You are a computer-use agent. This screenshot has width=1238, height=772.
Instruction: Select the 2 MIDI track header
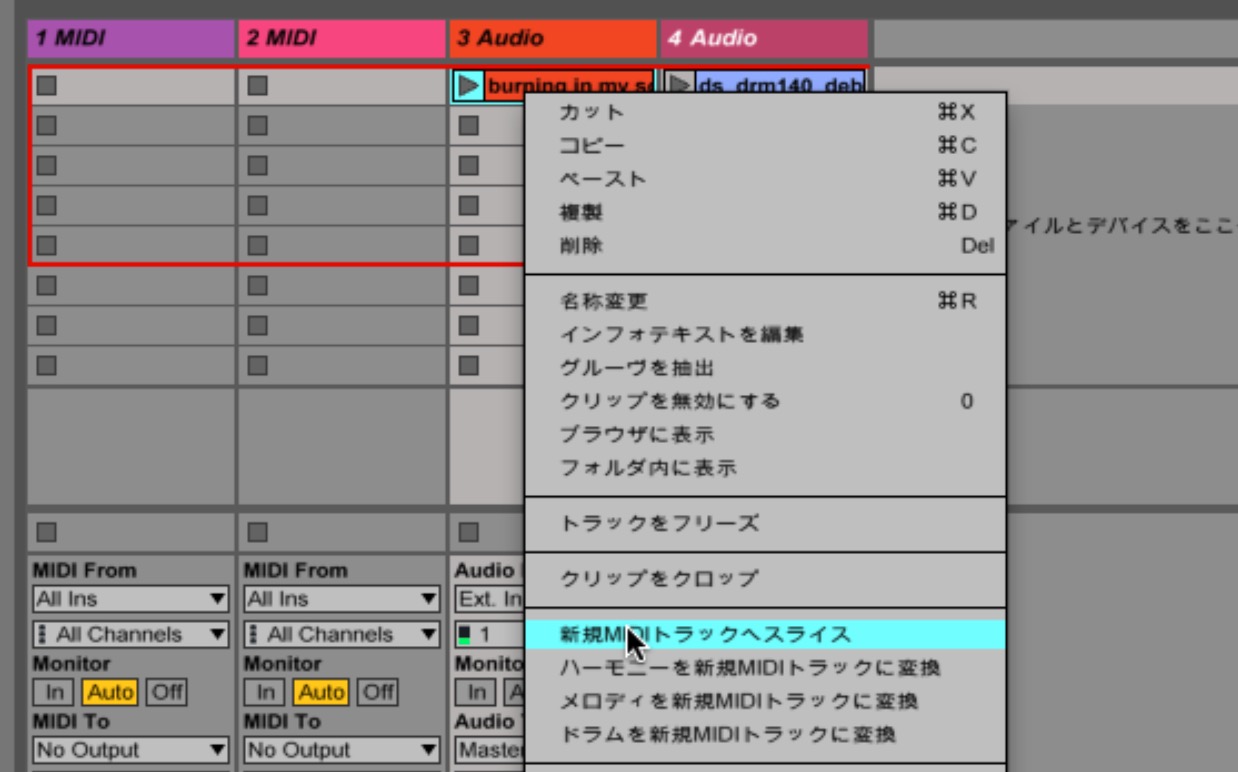pyautogui.click(x=342, y=39)
